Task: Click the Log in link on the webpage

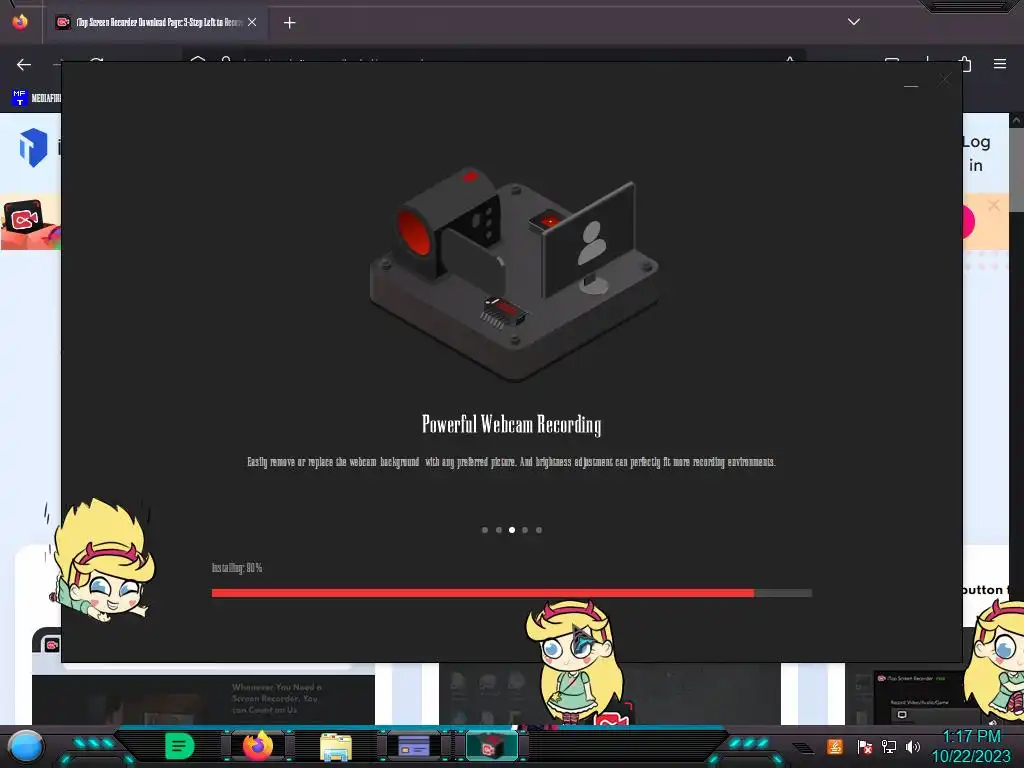Action: [x=976, y=153]
